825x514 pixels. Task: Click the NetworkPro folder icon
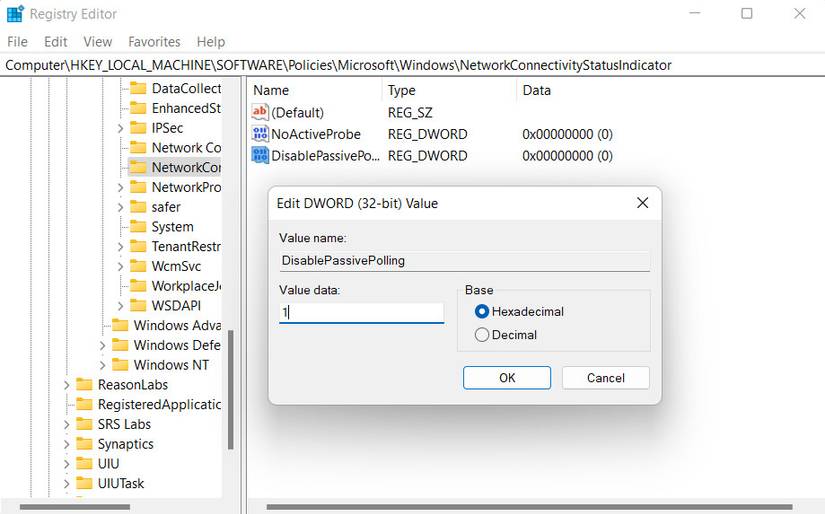[x=138, y=187]
